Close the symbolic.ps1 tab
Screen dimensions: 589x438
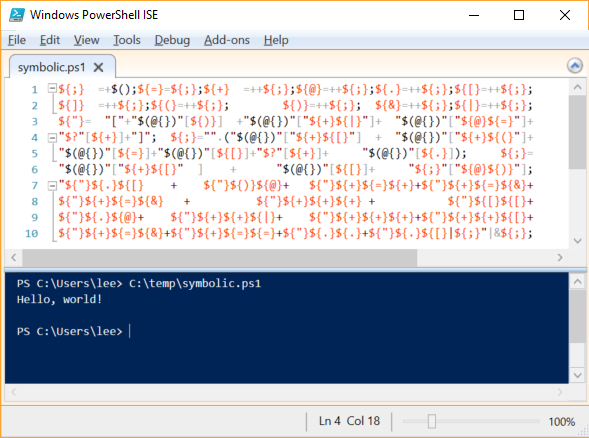[x=98, y=68]
